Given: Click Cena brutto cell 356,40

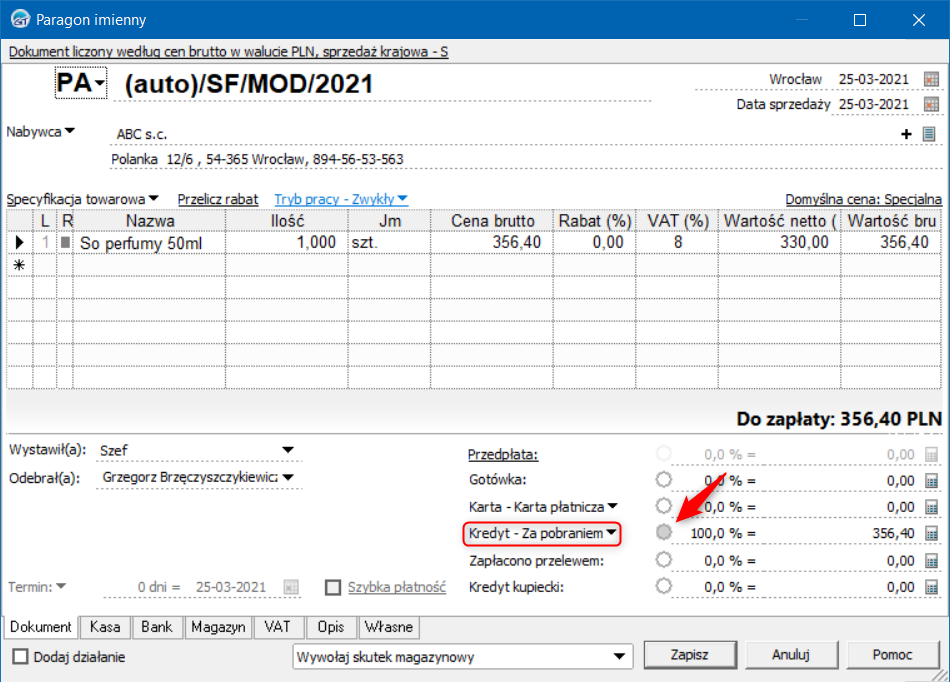Looking at the screenshot, I should [x=491, y=243].
